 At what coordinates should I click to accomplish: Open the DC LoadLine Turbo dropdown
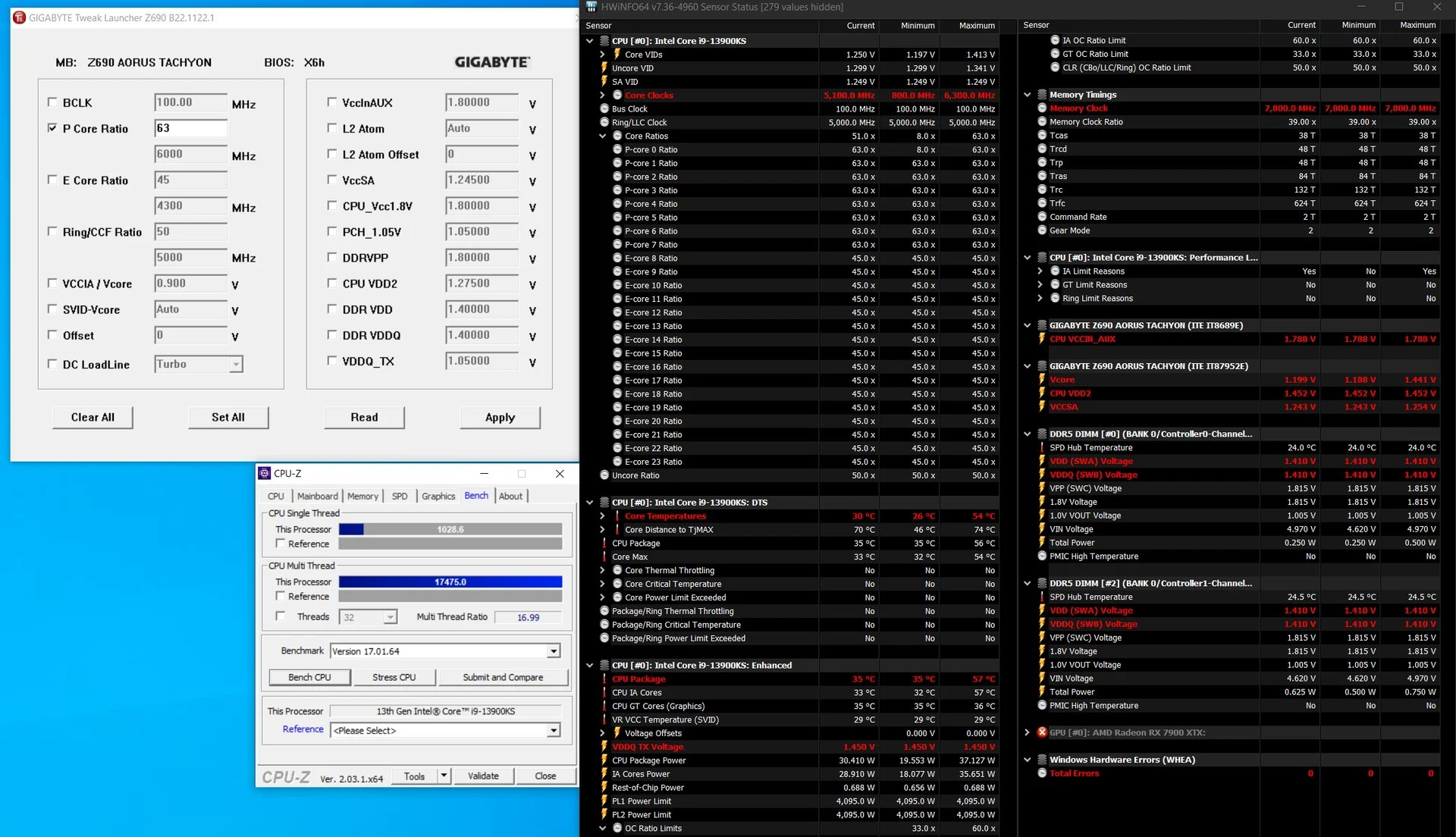(x=236, y=365)
